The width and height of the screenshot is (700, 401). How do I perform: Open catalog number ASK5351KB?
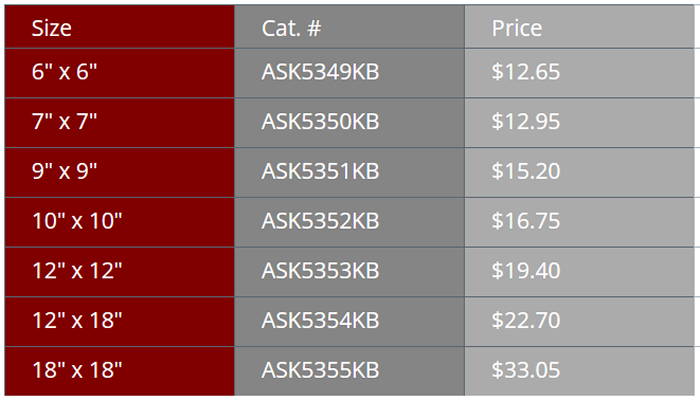coord(320,172)
